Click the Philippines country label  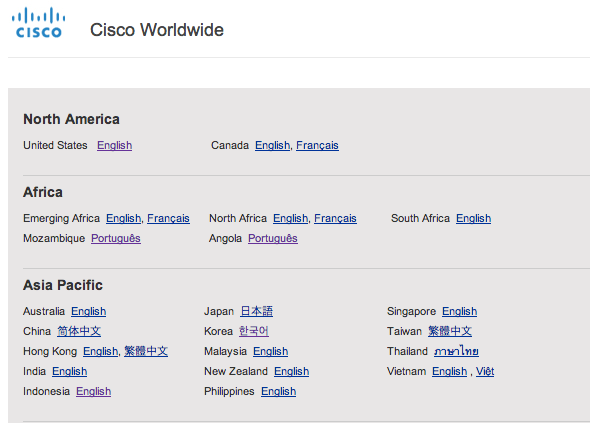[x=229, y=391]
